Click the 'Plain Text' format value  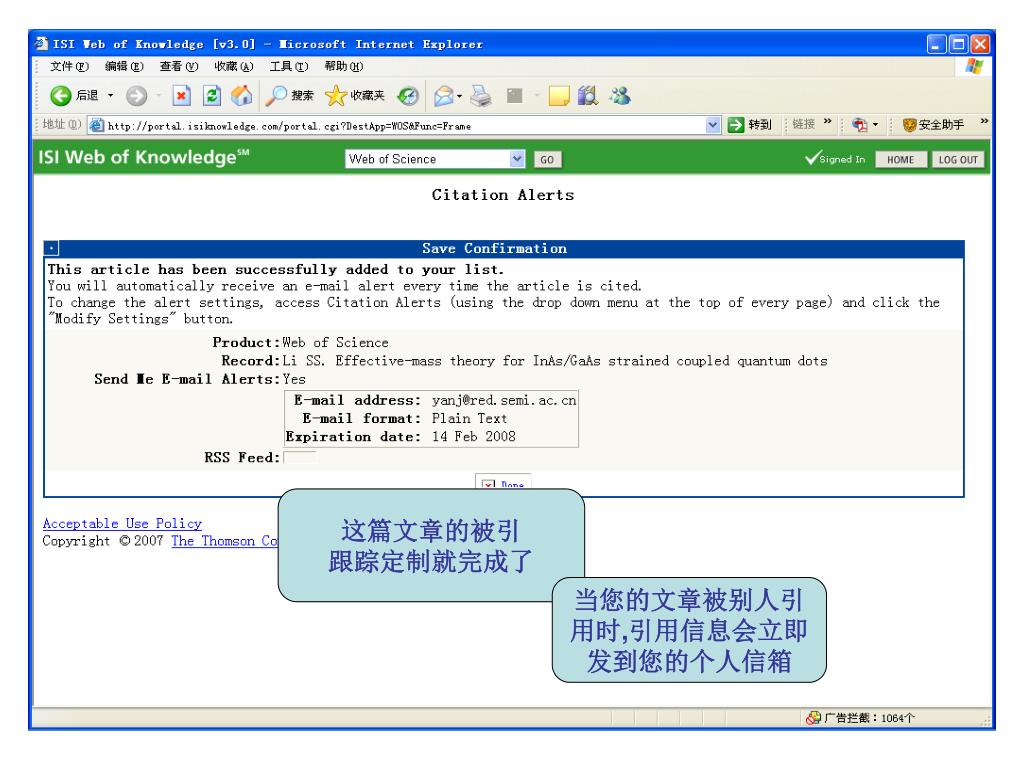point(469,419)
